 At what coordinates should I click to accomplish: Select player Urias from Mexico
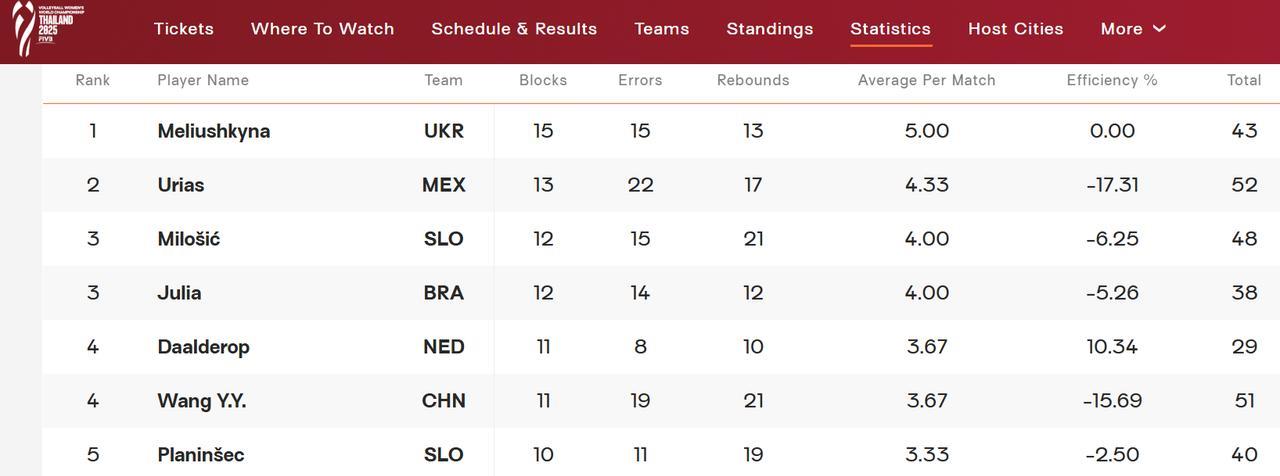pyautogui.click(x=181, y=185)
